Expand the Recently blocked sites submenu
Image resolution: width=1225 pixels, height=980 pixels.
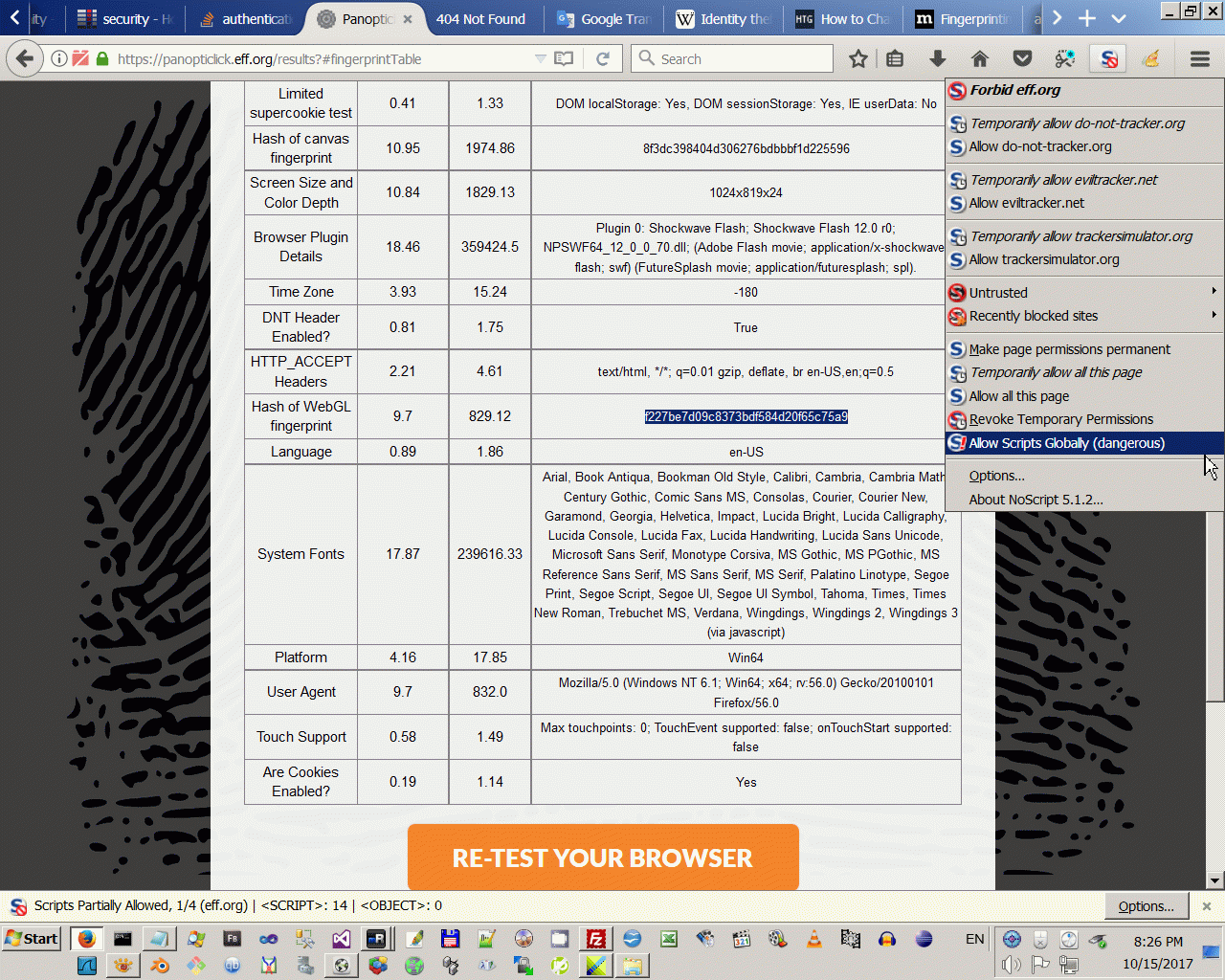(x=1084, y=316)
